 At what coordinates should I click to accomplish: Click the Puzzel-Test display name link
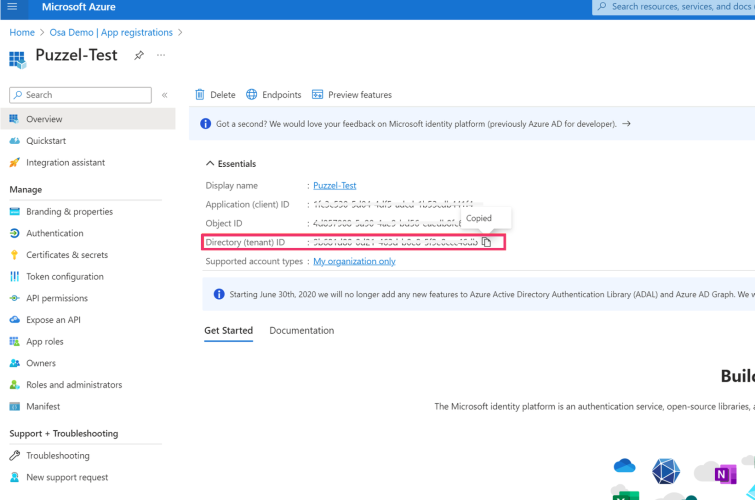coord(334,185)
